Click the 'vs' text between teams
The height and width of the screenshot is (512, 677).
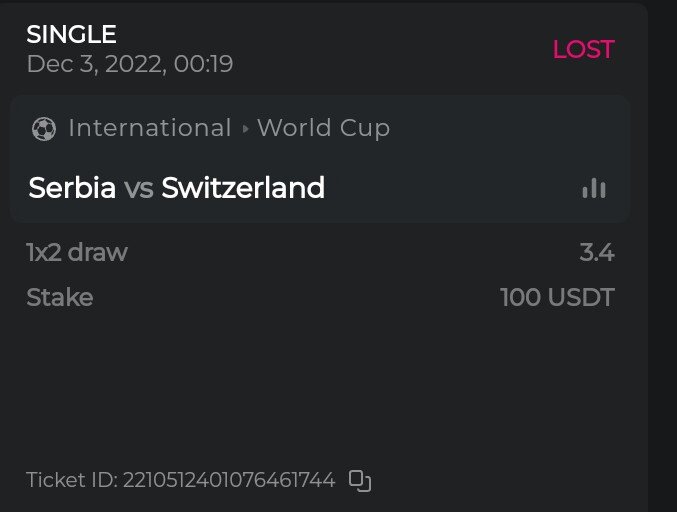(x=139, y=188)
